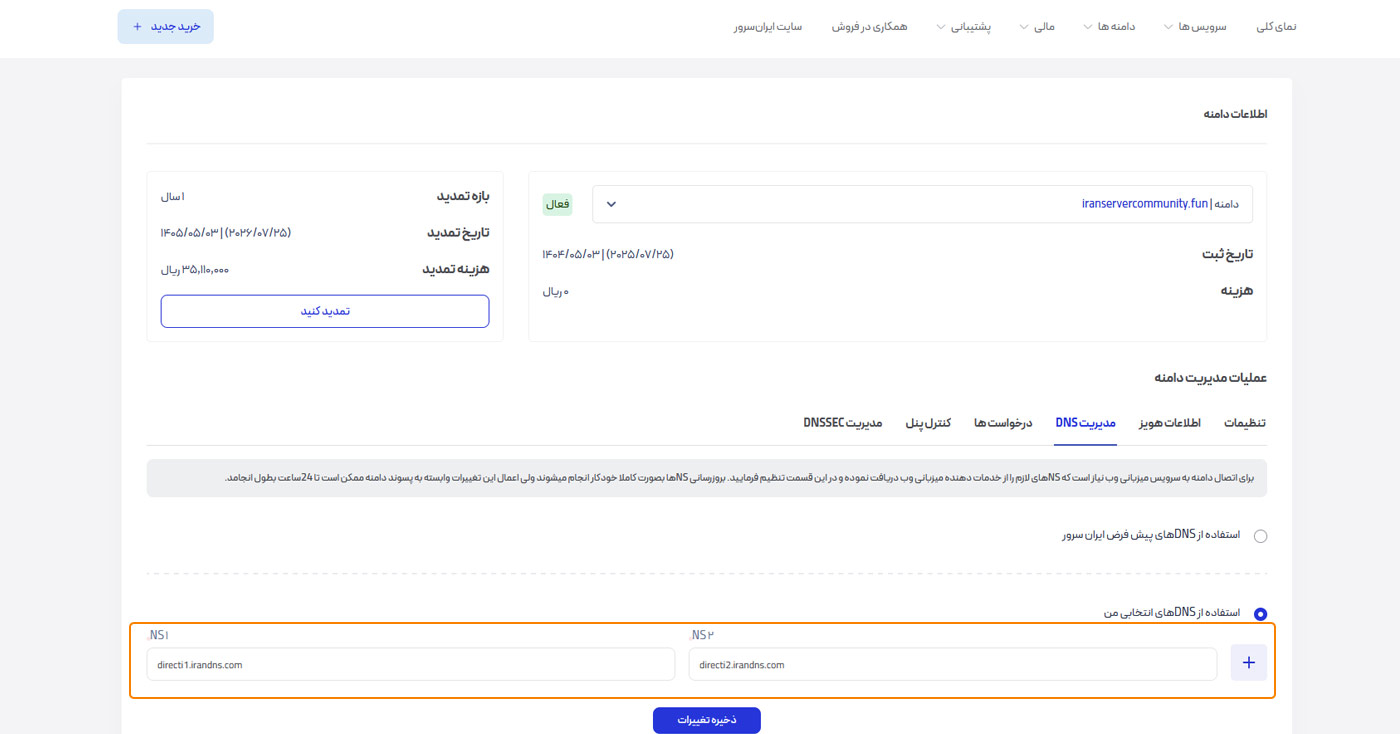Open the درخواست ها requests tab
Image resolution: width=1400 pixels, height=734 pixels.
(1003, 423)
